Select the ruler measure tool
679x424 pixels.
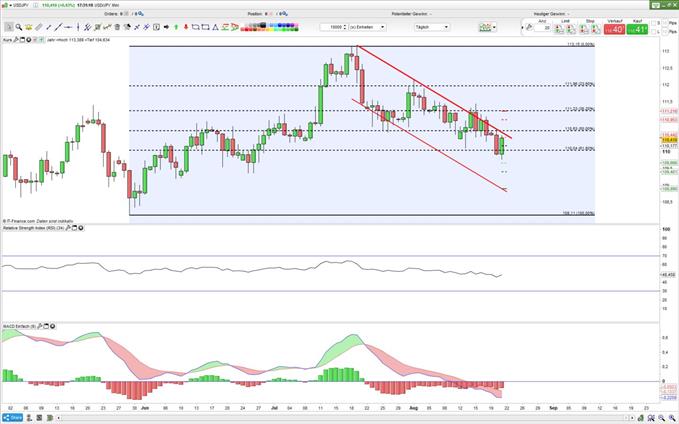pos(39,27)
